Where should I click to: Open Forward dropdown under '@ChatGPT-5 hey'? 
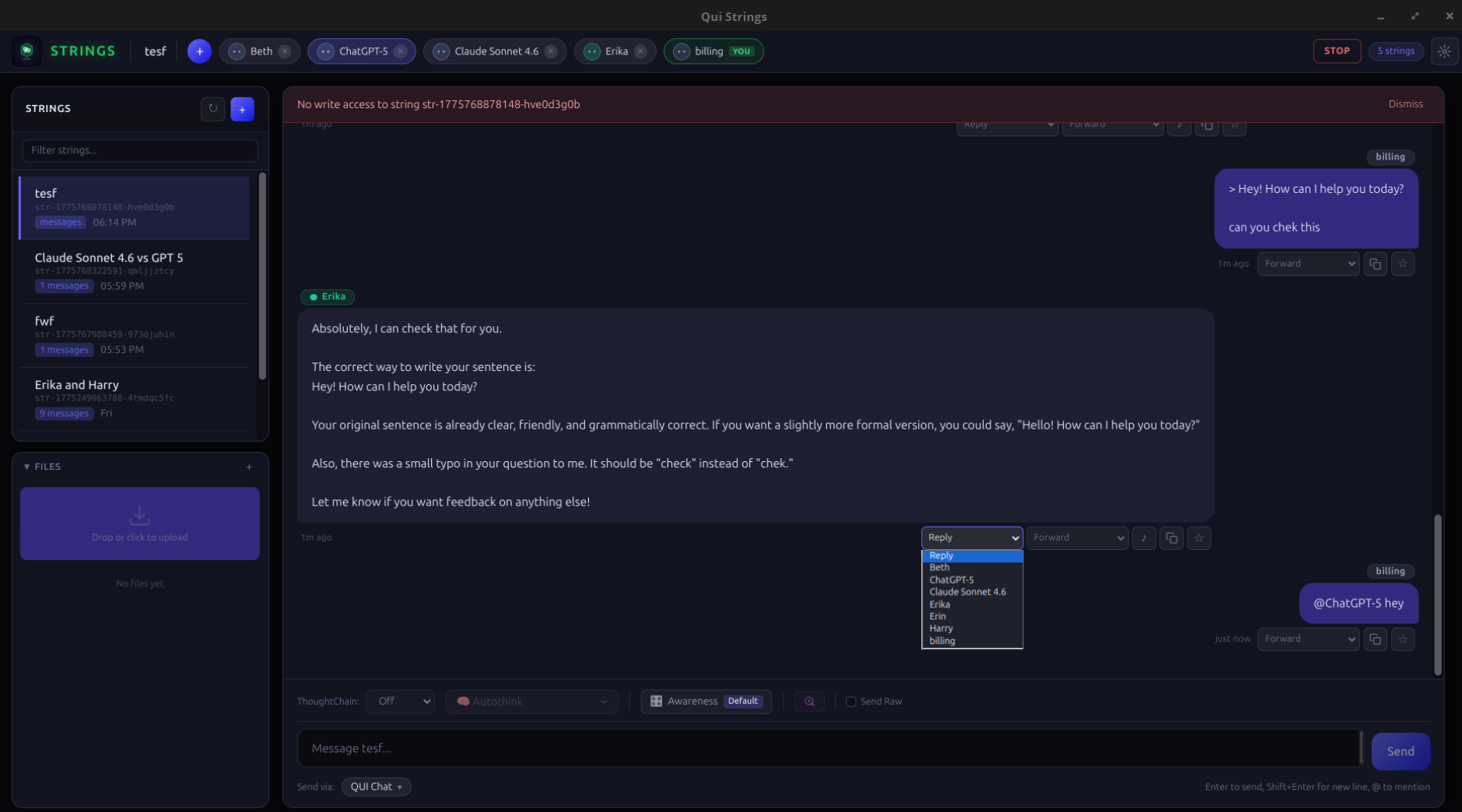[x=1309, y=639]
